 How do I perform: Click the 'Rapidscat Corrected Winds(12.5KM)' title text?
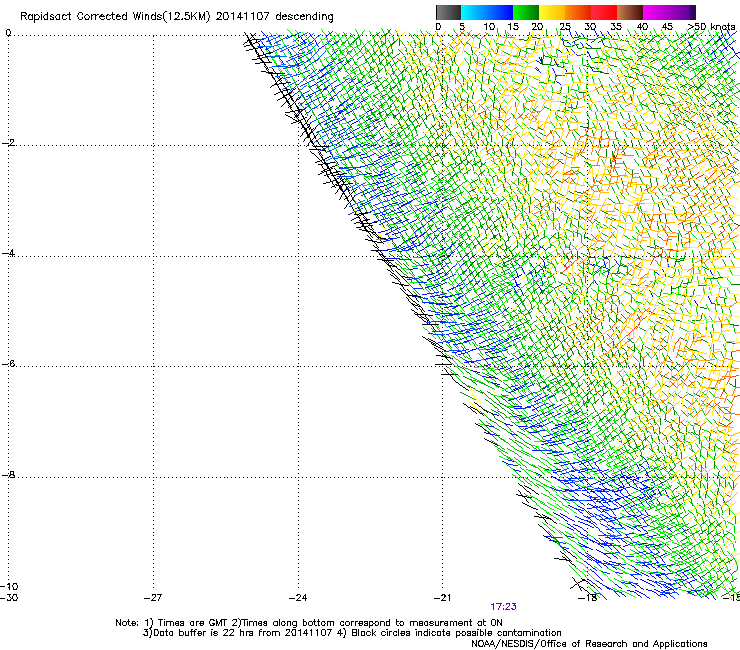115,17
